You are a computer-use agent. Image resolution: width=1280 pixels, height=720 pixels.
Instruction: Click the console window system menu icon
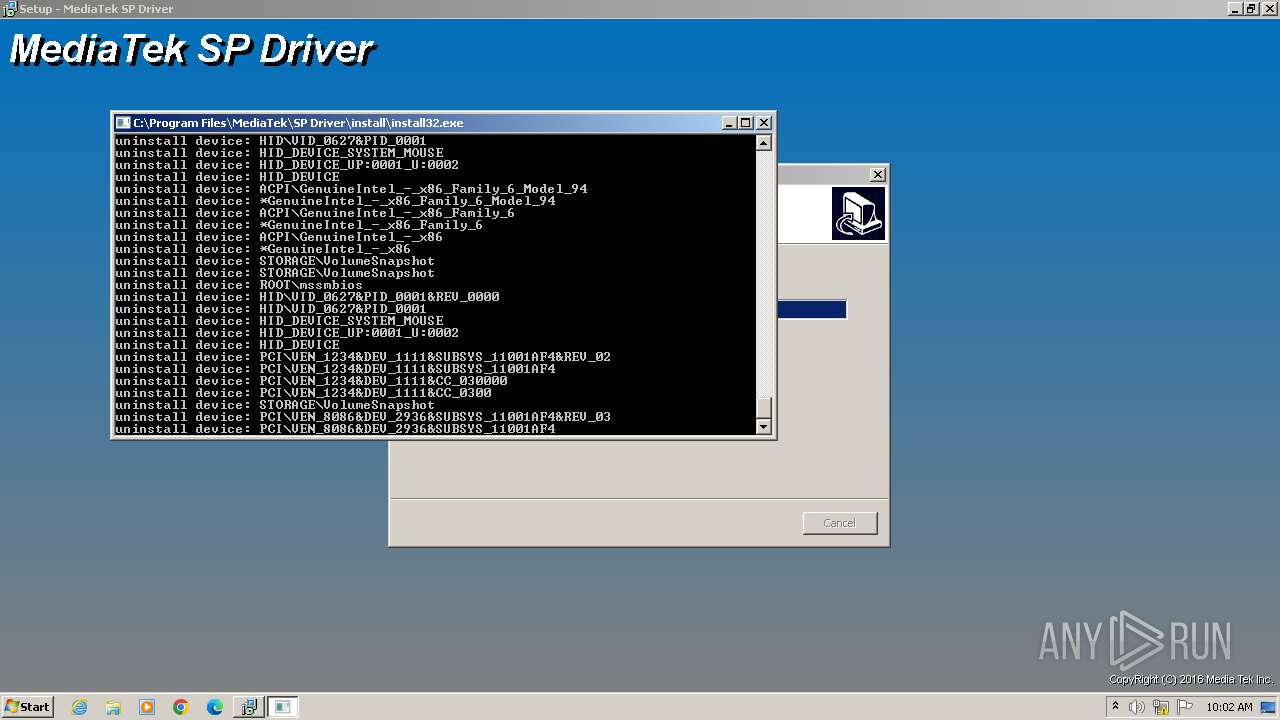click(x=123, y=123)
